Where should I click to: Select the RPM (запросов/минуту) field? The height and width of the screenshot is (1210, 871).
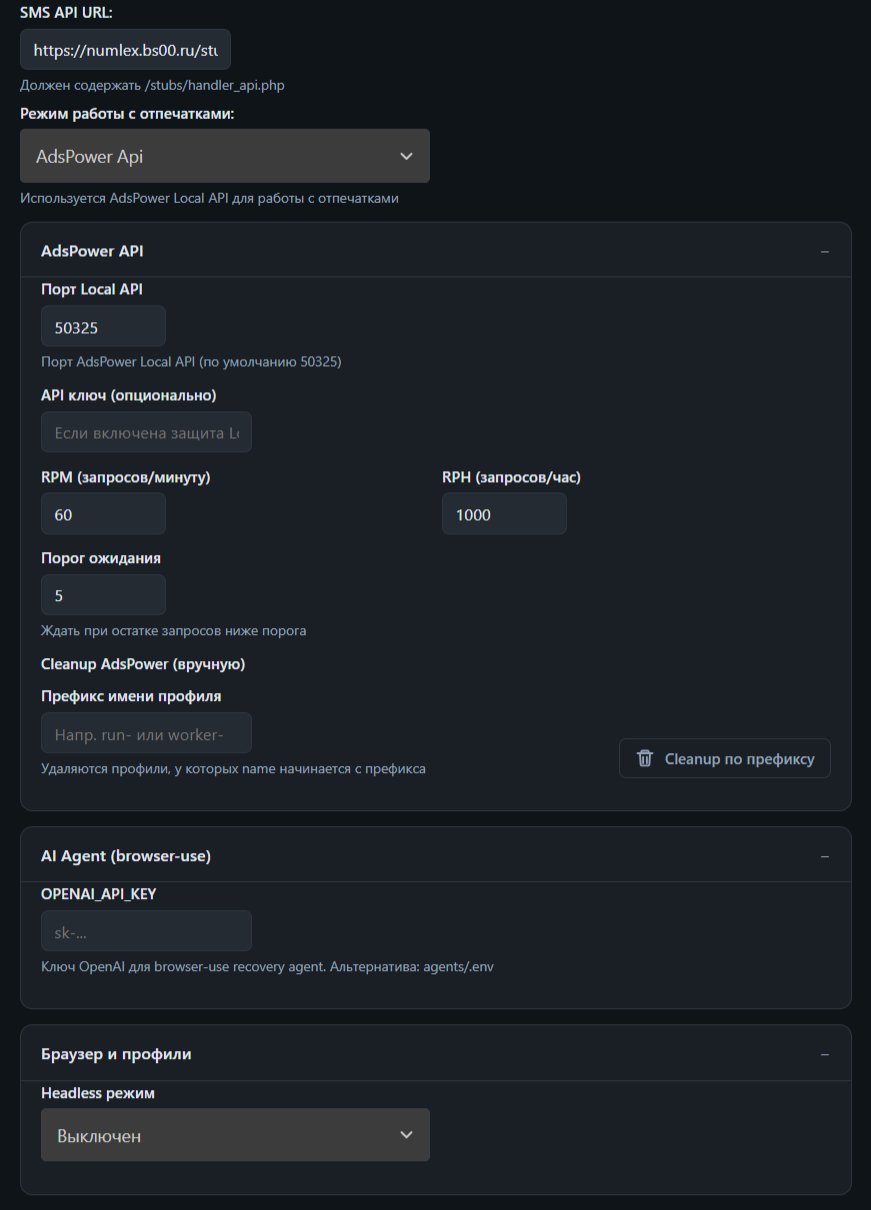pos(103,514)
